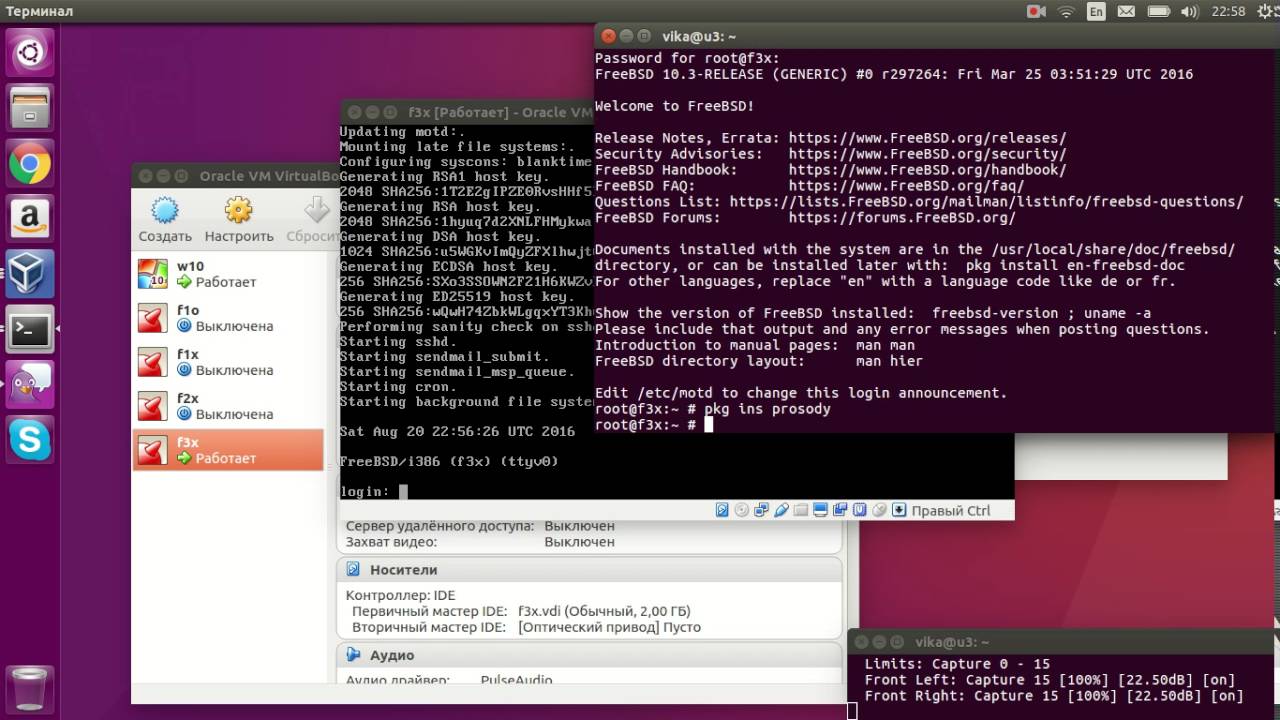Click shared folders icon in f3x status bar
The height and width of the screenshot is (720, 1280).
click(801, 510)
